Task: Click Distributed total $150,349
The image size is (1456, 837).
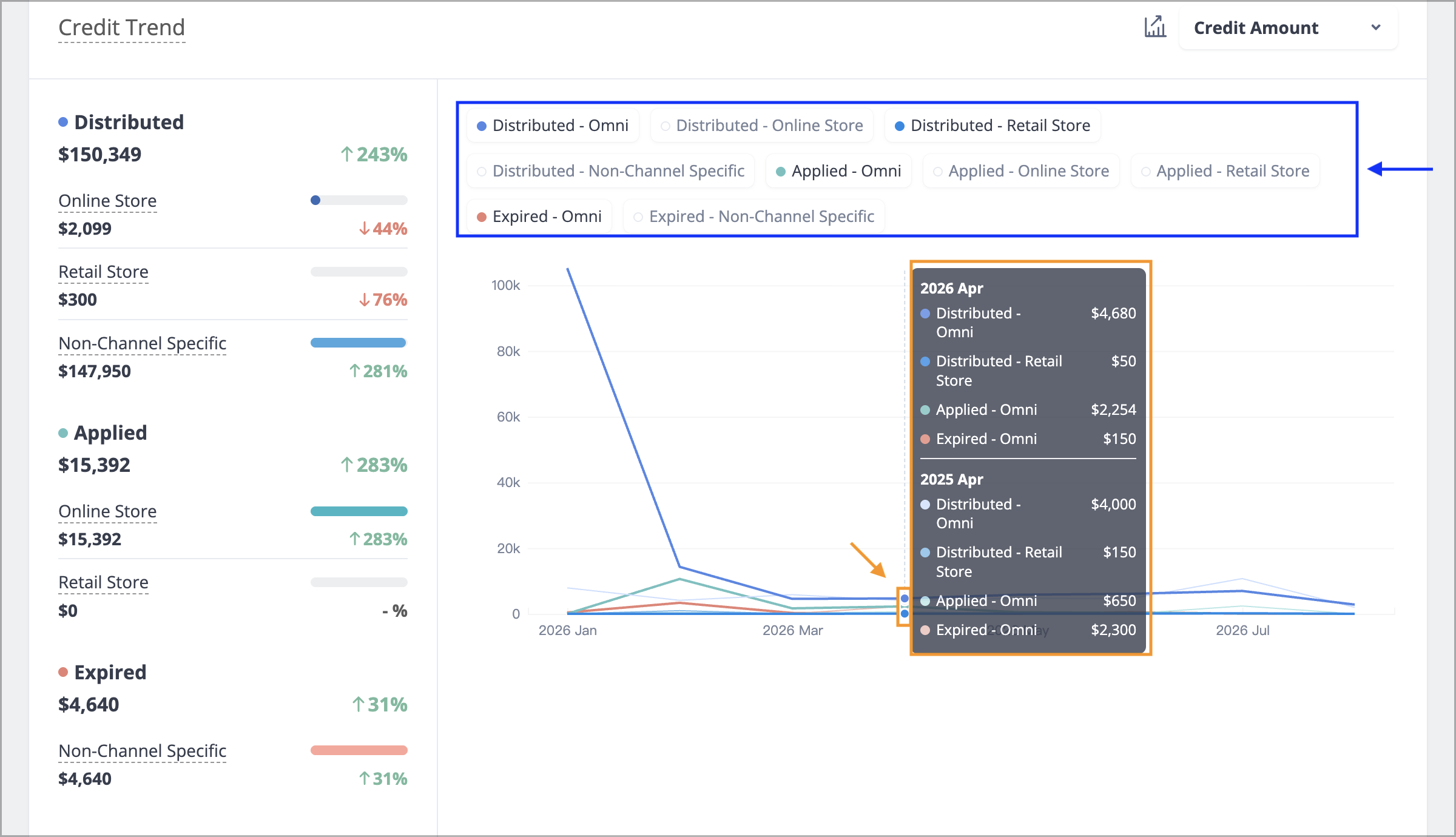Action: click(99, 155)
